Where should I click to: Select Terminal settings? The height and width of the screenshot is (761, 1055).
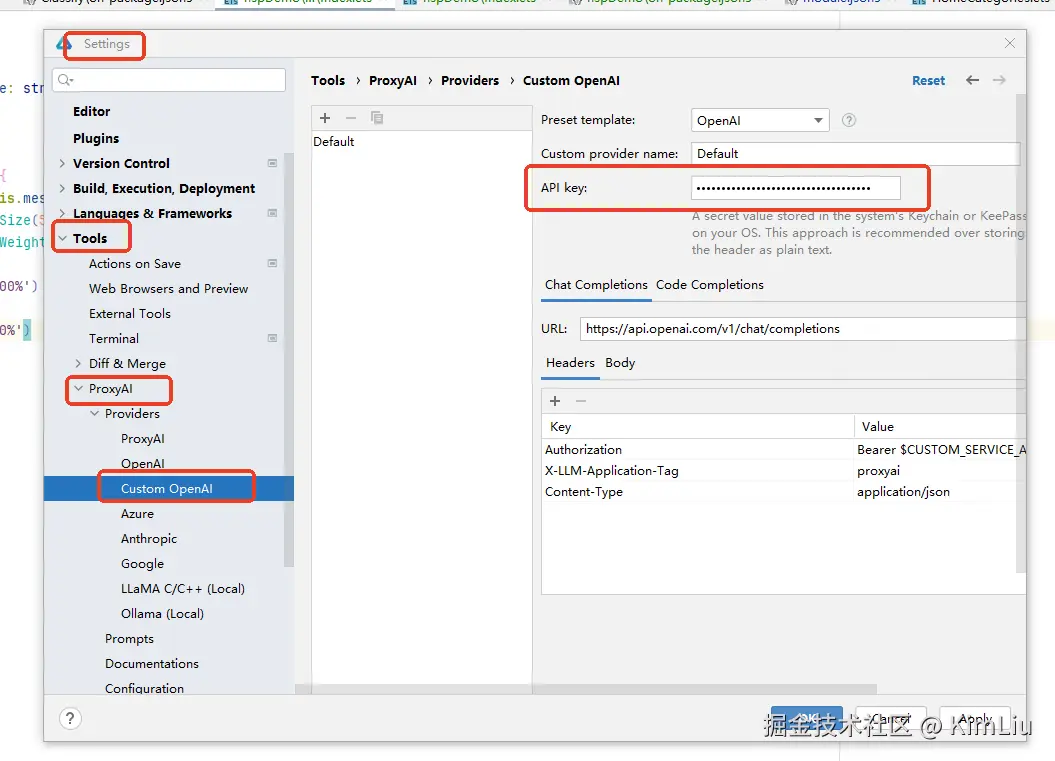pos(114,338)
